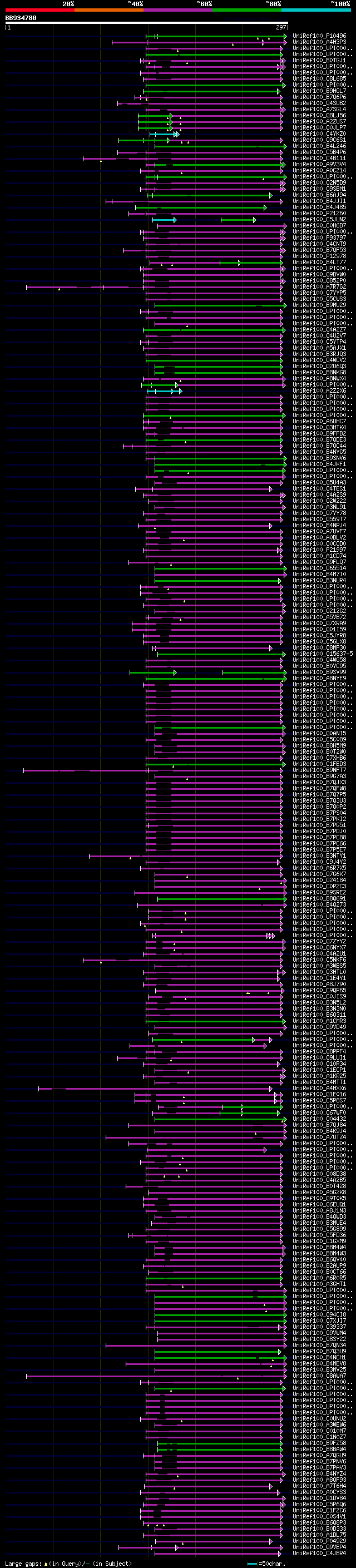Click the label UniRef100_B7PKI2
The height and width of the screenshot is (1568, 356).
[x=319, y=819]
